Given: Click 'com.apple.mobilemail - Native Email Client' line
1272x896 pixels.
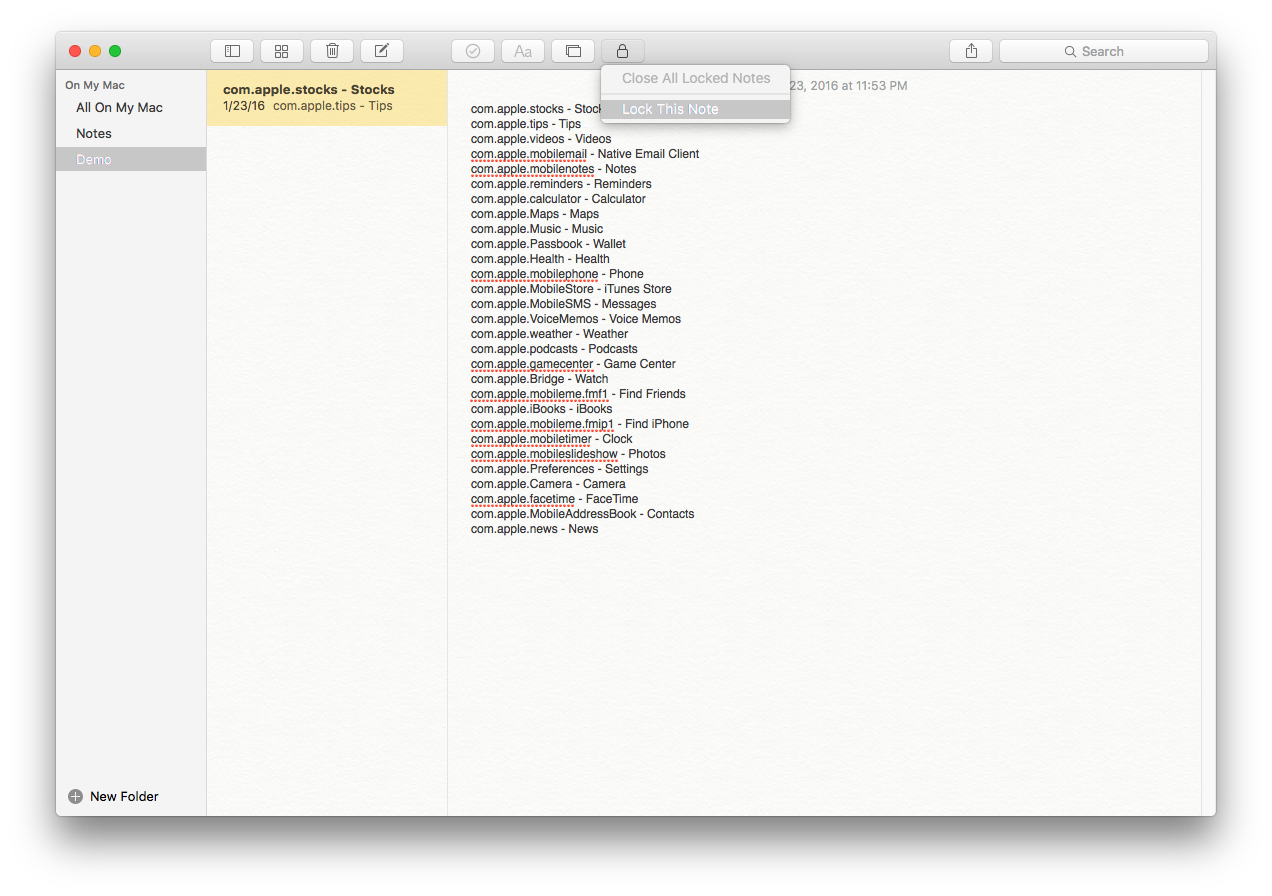Looking at the screenshot, I should coord(585,154).
